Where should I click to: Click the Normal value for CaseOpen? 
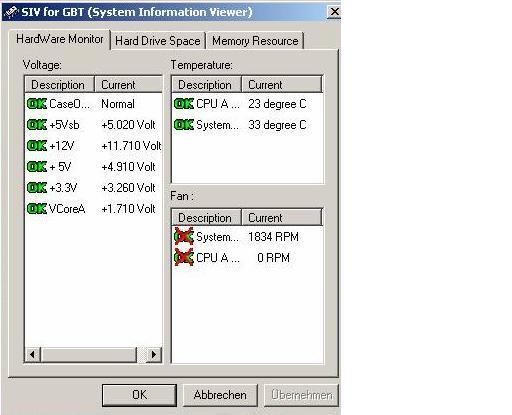tap(118, 104)
